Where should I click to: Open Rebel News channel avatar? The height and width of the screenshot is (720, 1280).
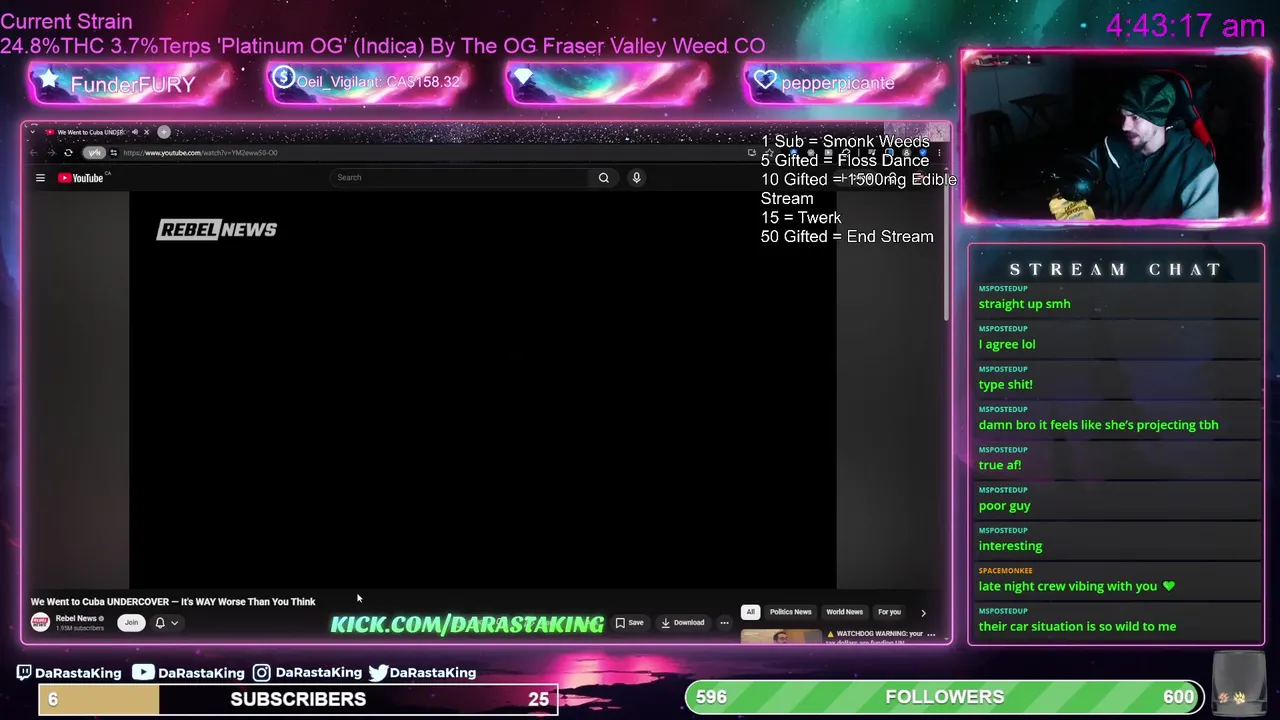point(40,622)
